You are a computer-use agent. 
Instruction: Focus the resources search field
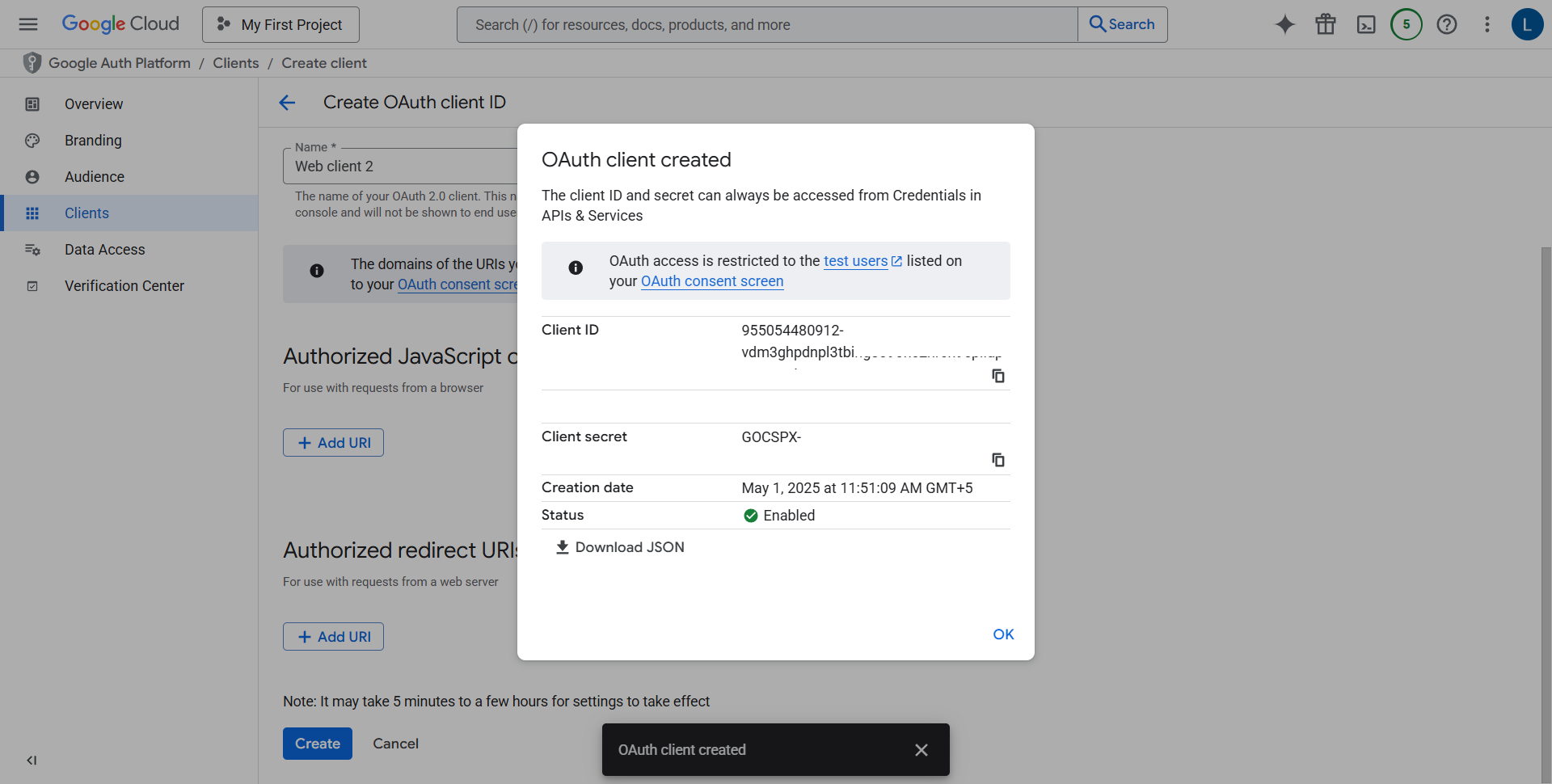[767, 24]
